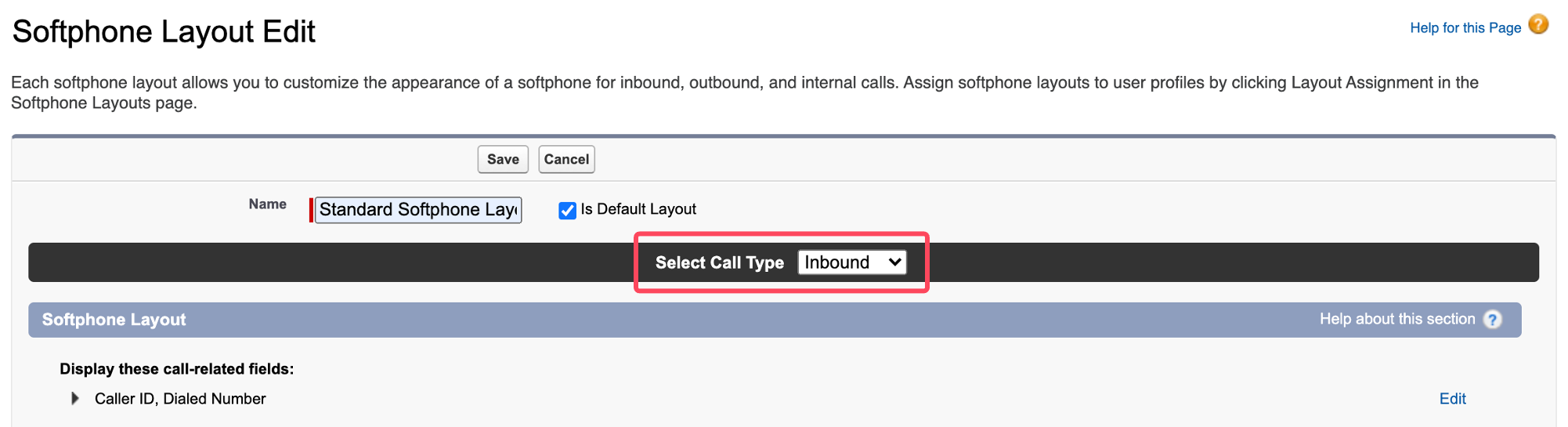The image size is (1568, 427).
Task: Open the Help for this Page link
Action: (1465, 28)
